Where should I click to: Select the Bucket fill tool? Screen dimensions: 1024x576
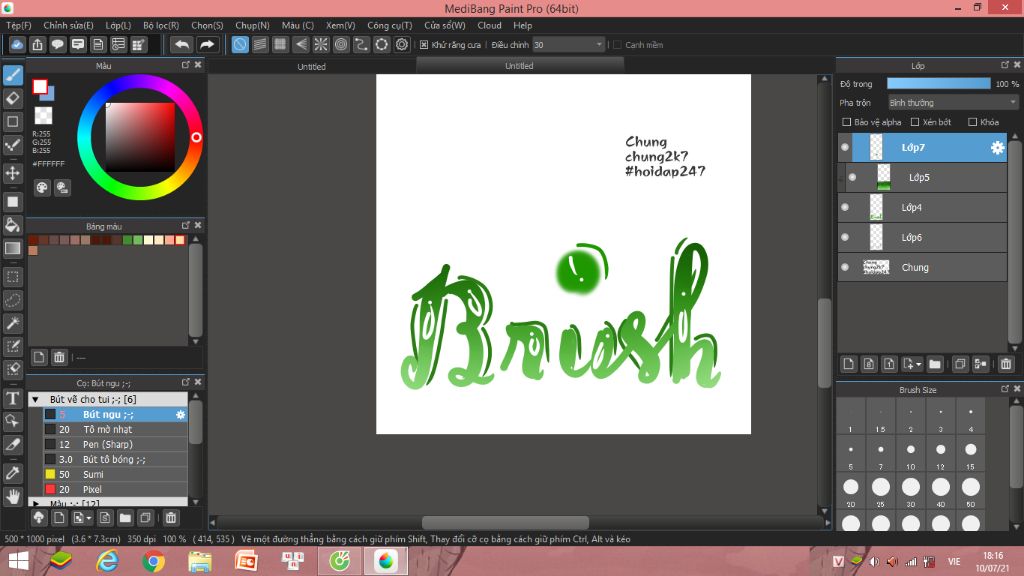12,225
